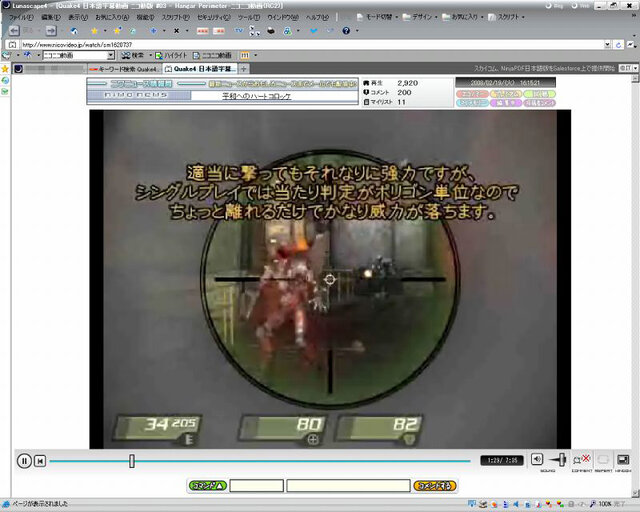Screen dimensions: 640x512
Task: Open the 編集(E) menu
Action: click(51, 17)
